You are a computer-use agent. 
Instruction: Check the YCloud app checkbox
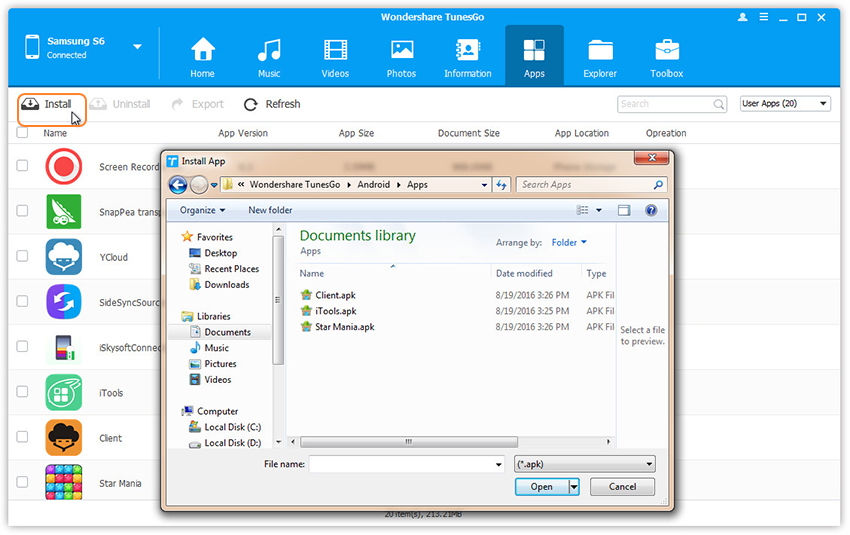click(x=22, y=257)
